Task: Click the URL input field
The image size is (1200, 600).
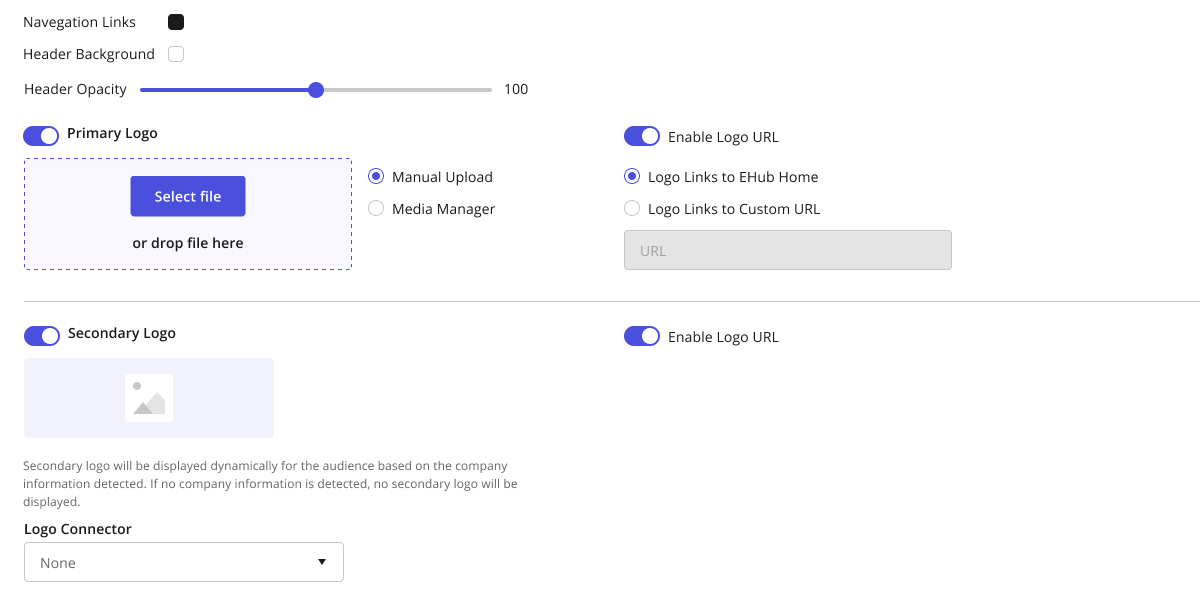Action: 787,251
